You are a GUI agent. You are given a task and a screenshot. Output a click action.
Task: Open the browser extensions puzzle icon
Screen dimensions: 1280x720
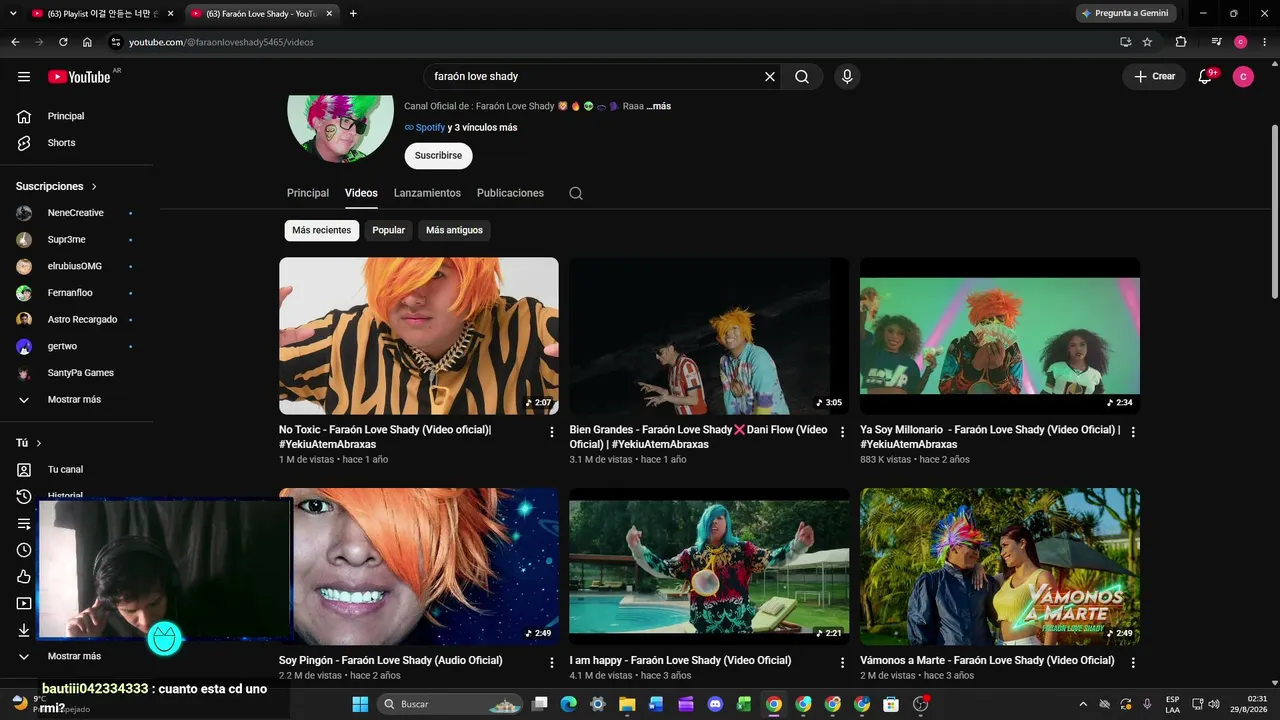1181,42
